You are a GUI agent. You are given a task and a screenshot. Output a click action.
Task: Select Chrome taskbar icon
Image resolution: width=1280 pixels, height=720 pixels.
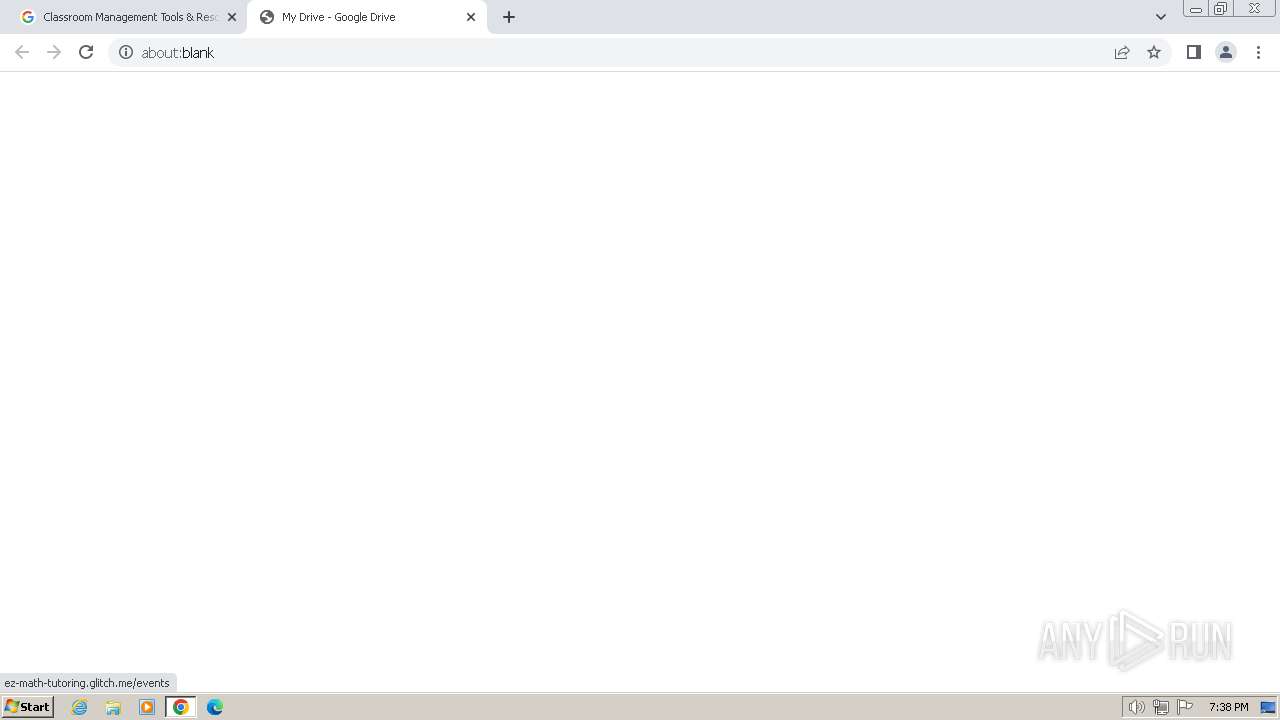pyautogui.click(x=181, y=707)
